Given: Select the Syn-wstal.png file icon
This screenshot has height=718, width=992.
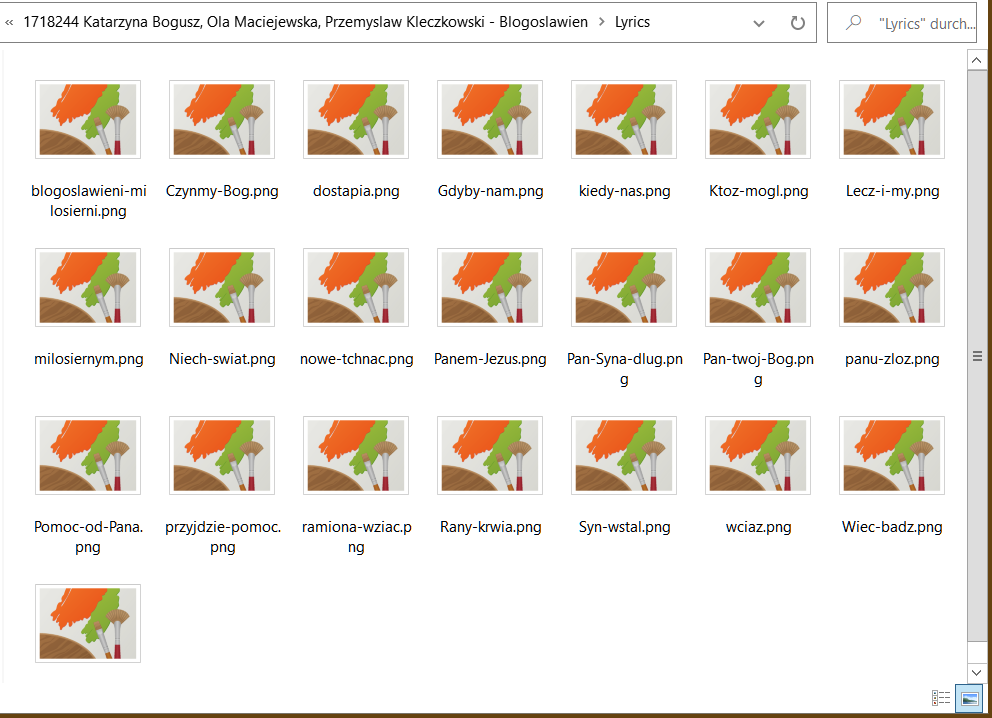Looking at the screenshot, I should click(624, 455).
